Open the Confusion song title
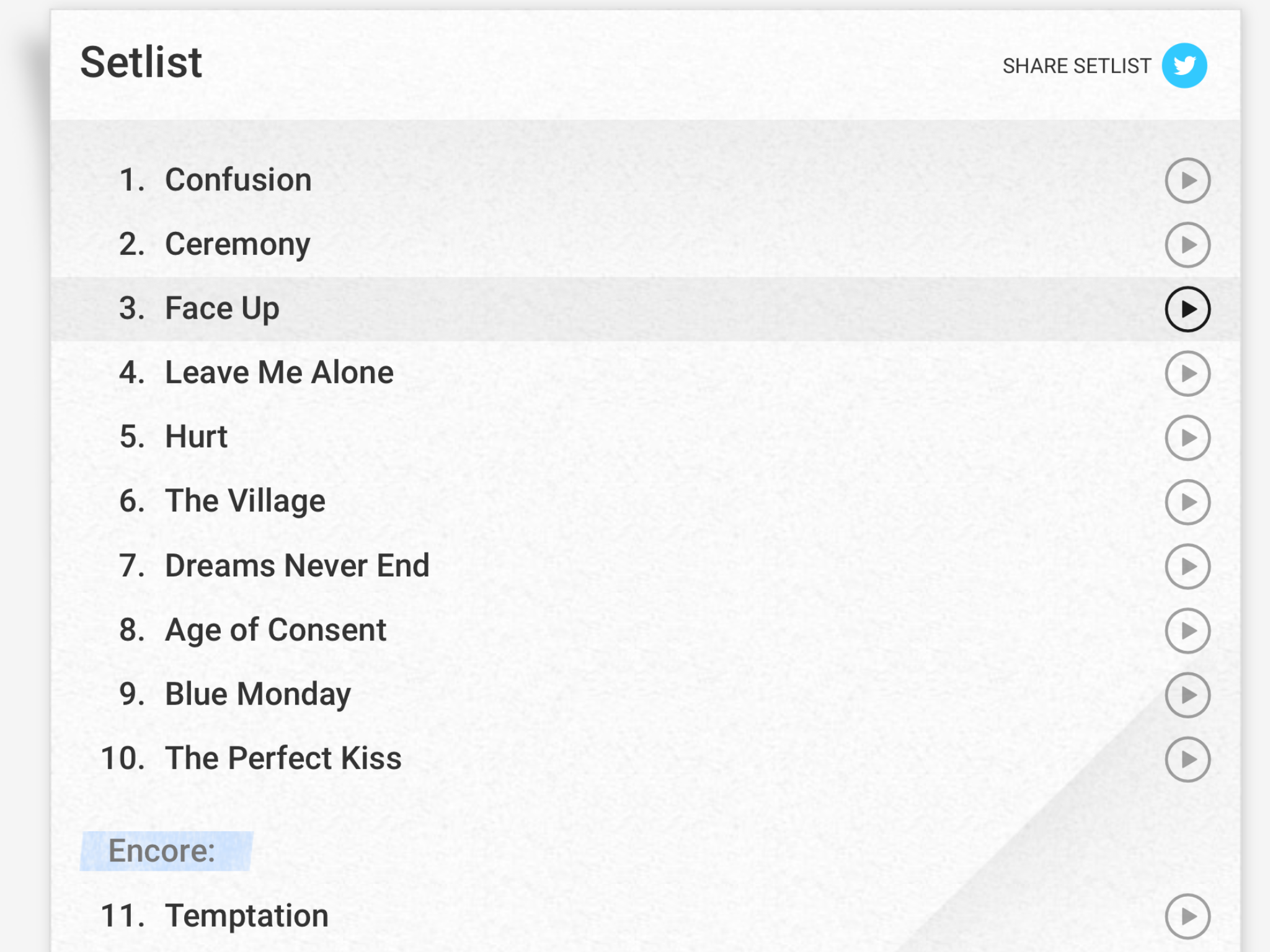1270x952 pixels. pos(238,180)
